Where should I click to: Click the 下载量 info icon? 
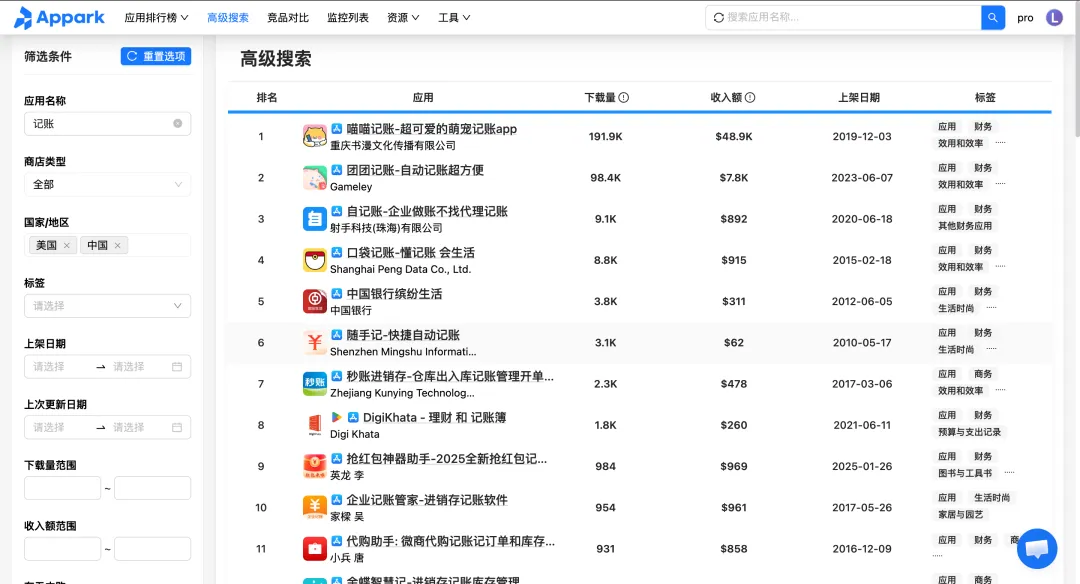[623, 98]
